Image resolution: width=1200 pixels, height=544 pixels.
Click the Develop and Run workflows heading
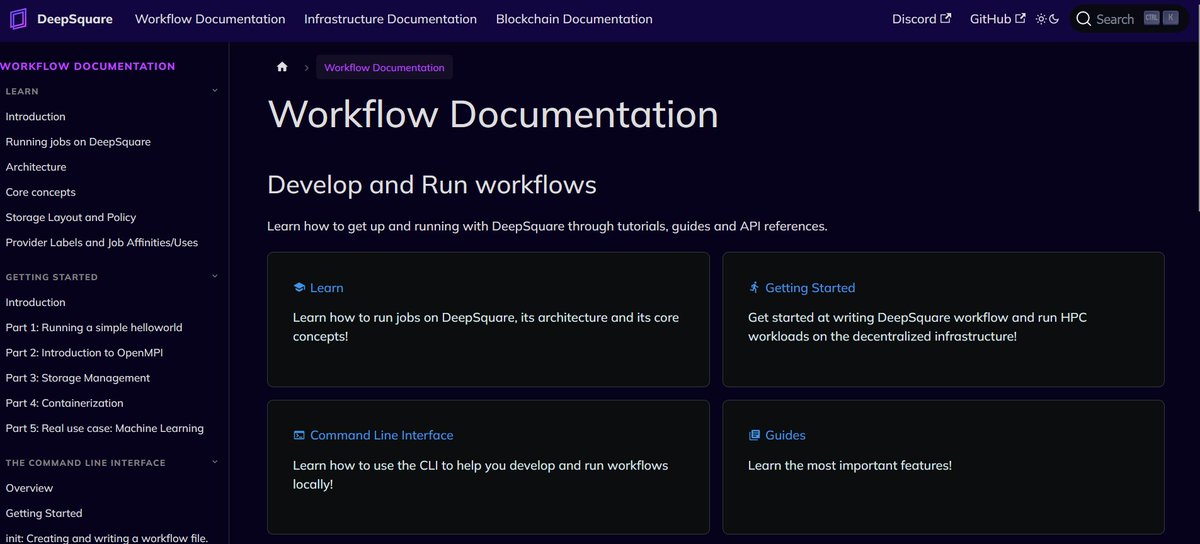coord(432,185)
